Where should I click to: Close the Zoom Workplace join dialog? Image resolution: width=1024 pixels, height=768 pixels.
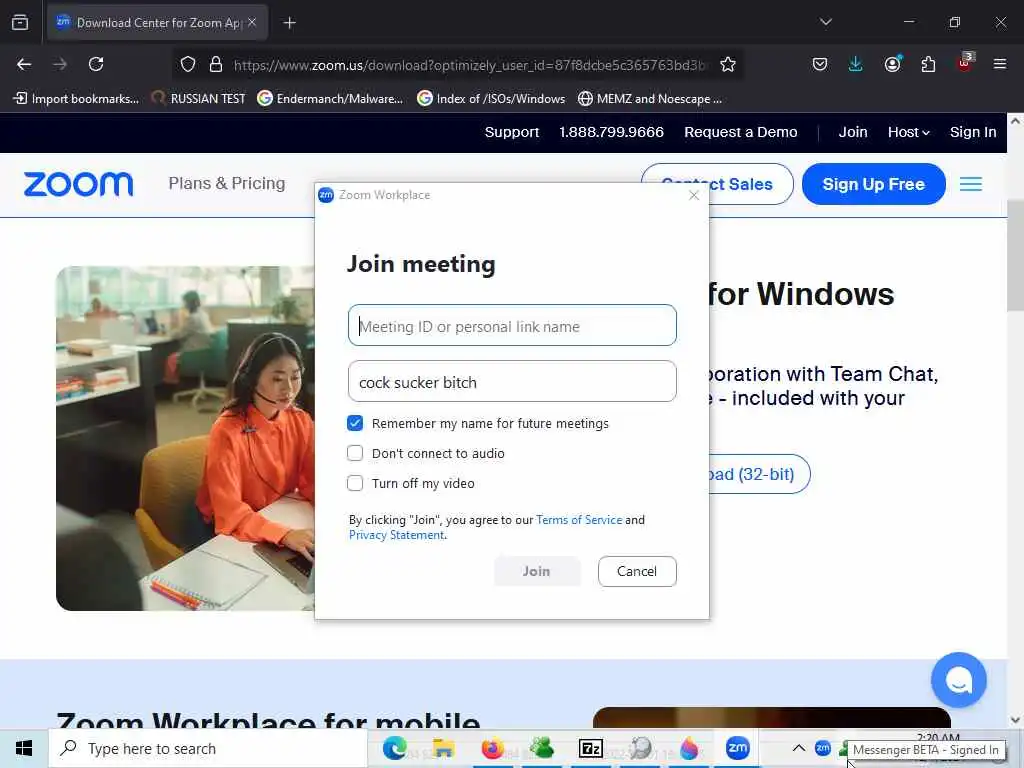pyautogui.click(x=694, y=195)
